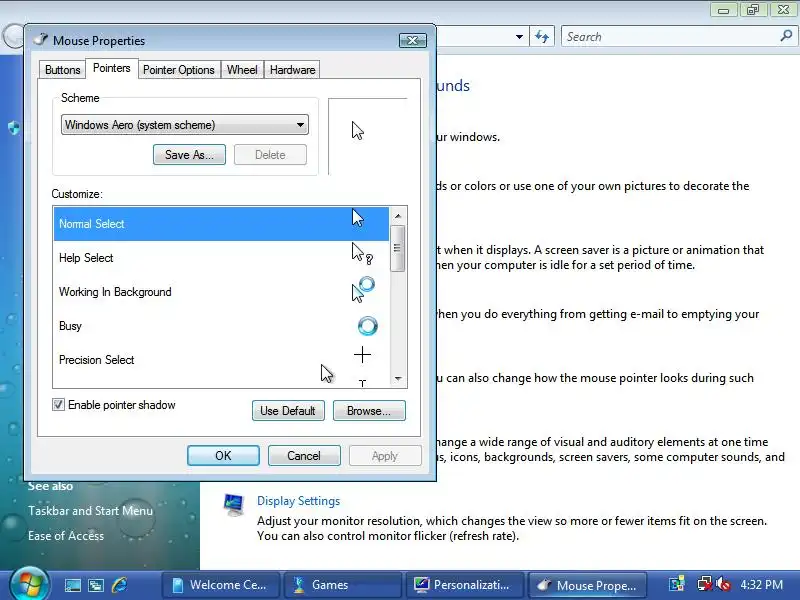
Task: Click Switch between windows quick launch icon
Action: pyautogui.click(x=96, y=585)
